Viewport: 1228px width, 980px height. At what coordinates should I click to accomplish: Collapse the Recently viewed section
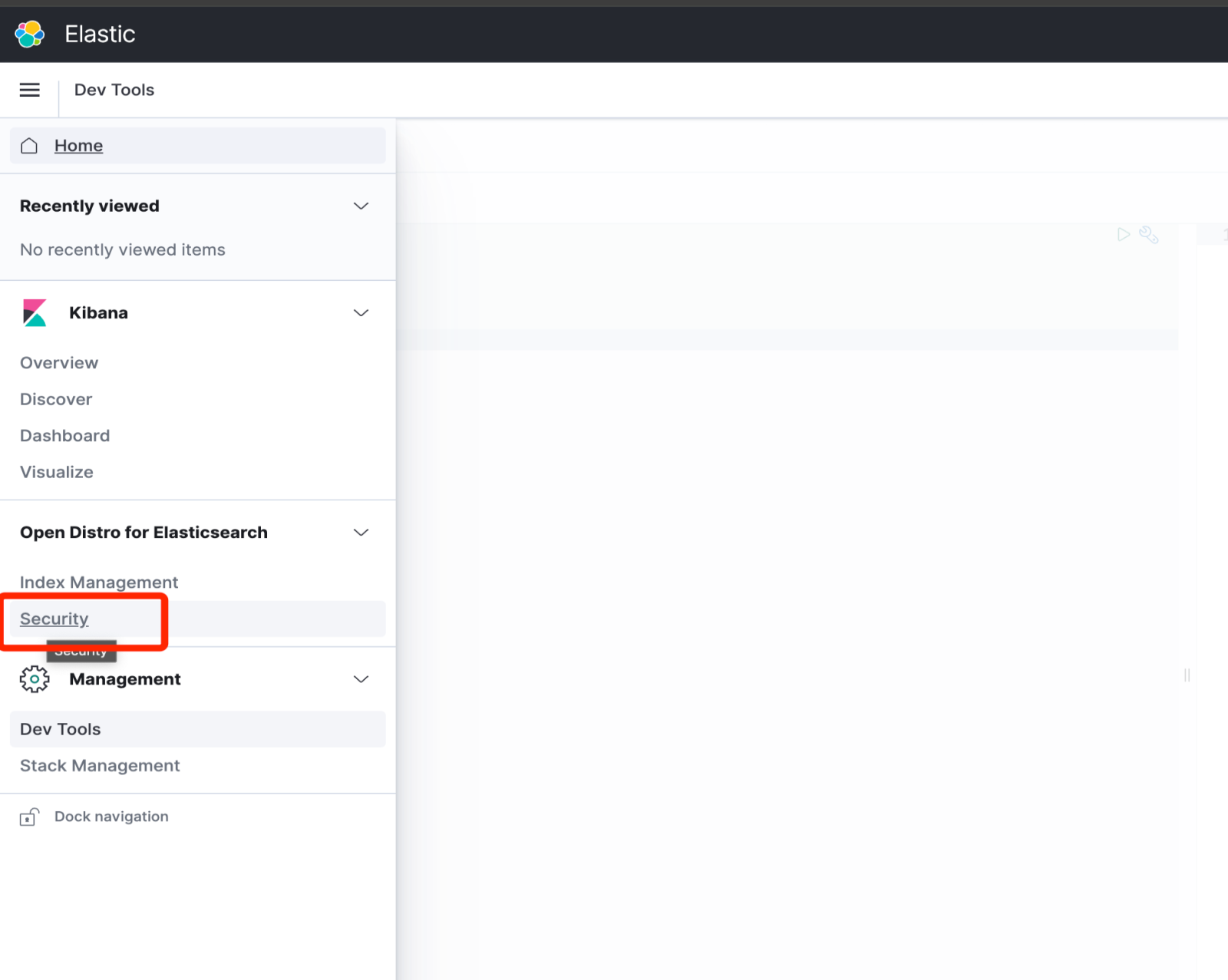coord(361,206)
